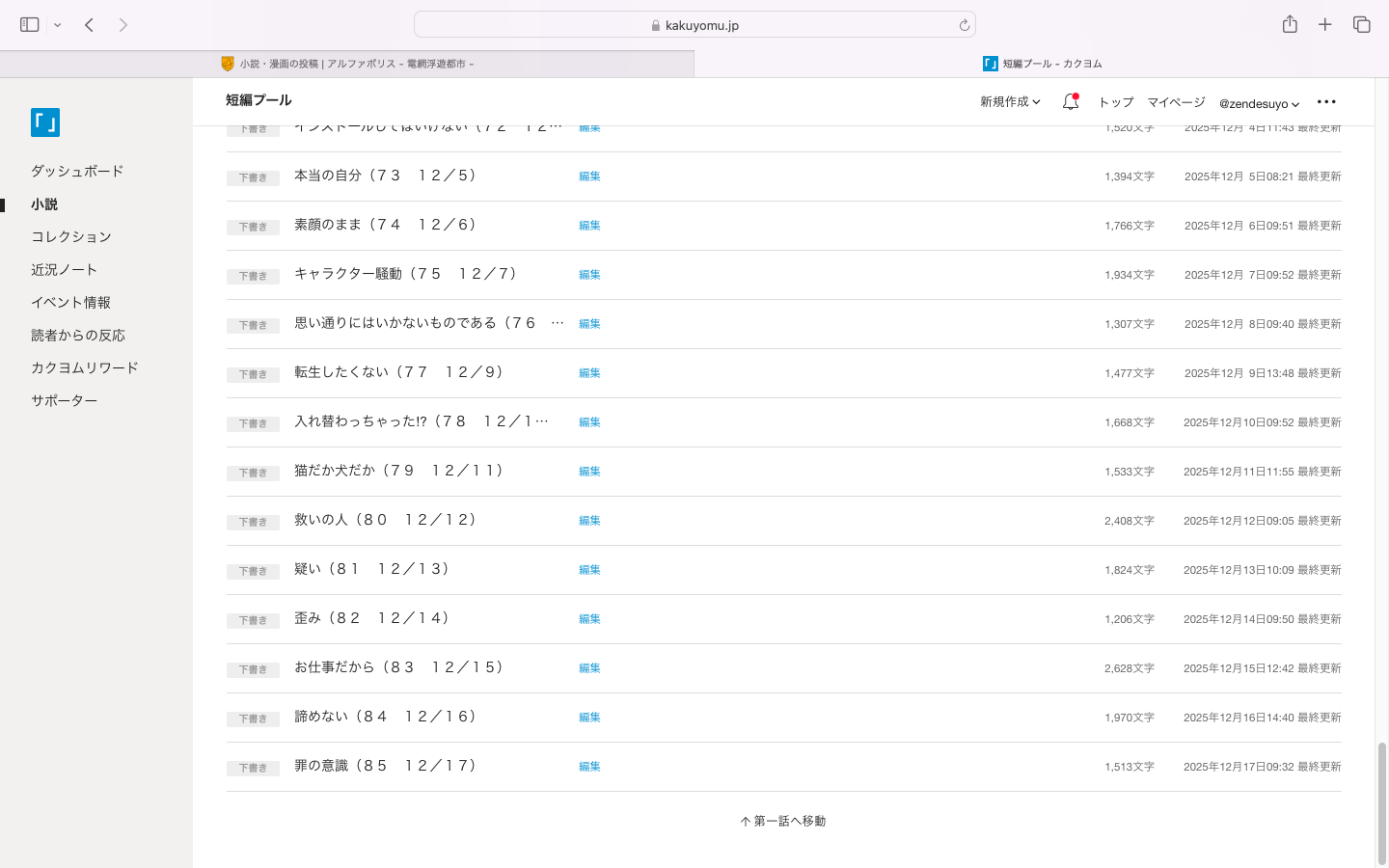The width and height of the screenshot is (1389, 868).
Task: Open the notifications bell
Action: click(x=1070, y=102)
